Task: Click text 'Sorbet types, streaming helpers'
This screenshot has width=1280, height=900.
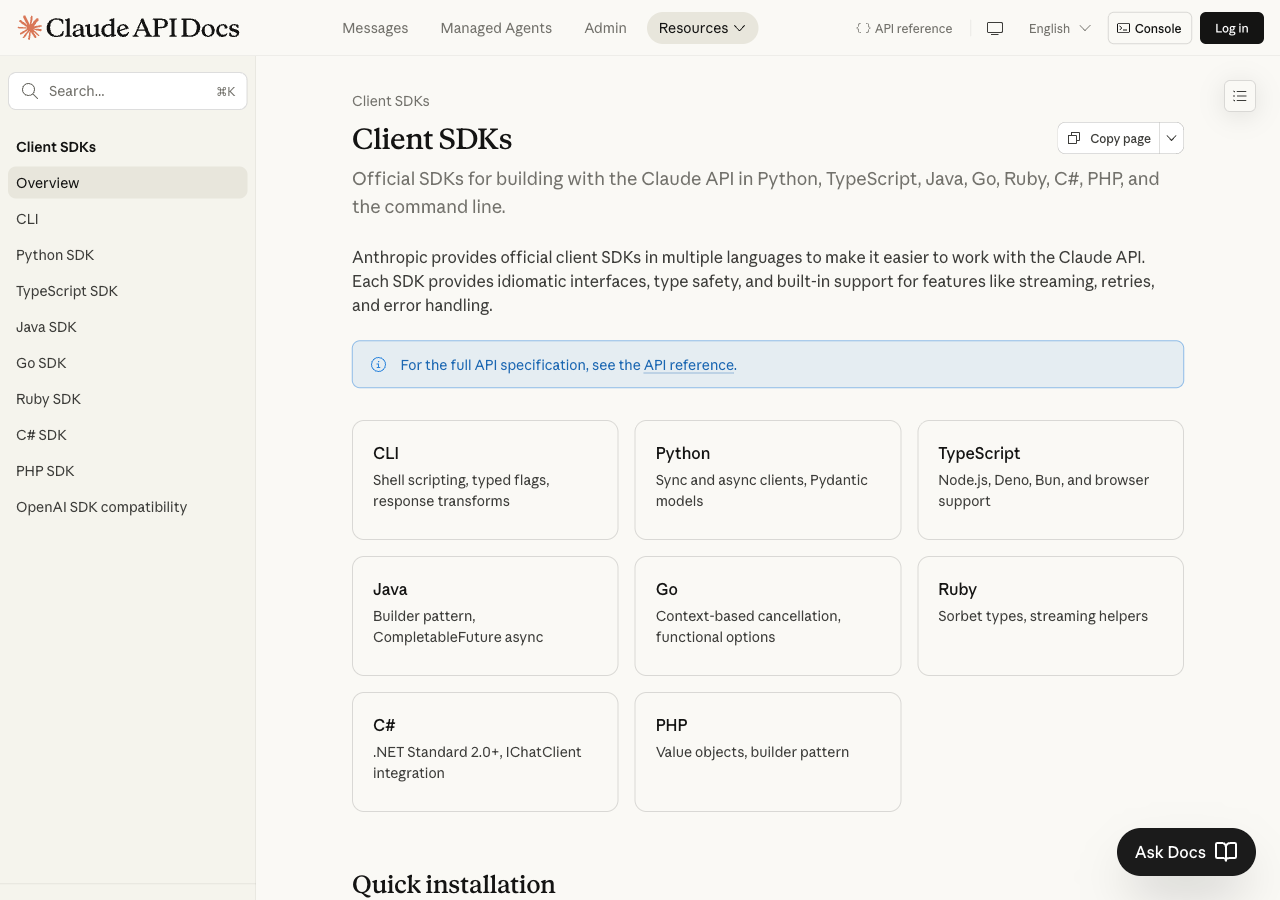Action: tap(1043, 616)
